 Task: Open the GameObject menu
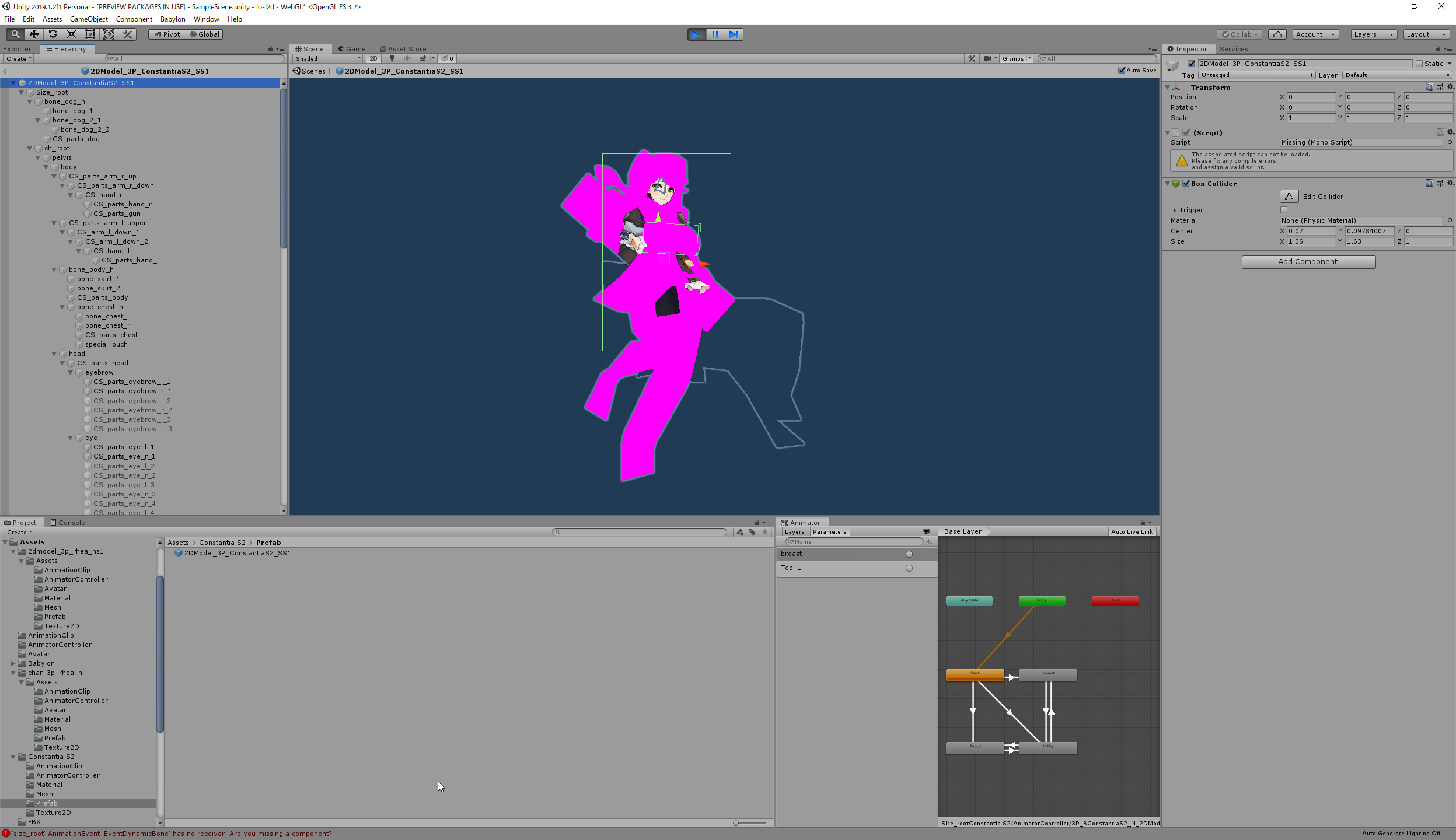[89, 19]
